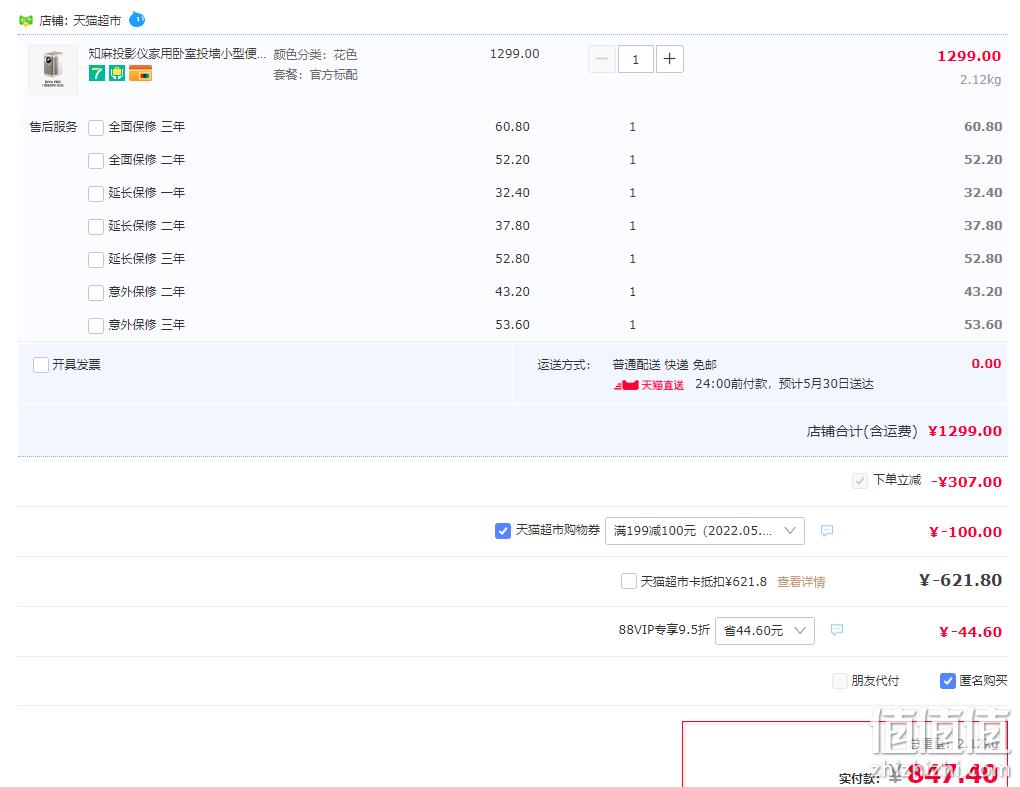Open the 省44.60元 discount dropdown
This screenshot has height=787, width=1020.
764,630
